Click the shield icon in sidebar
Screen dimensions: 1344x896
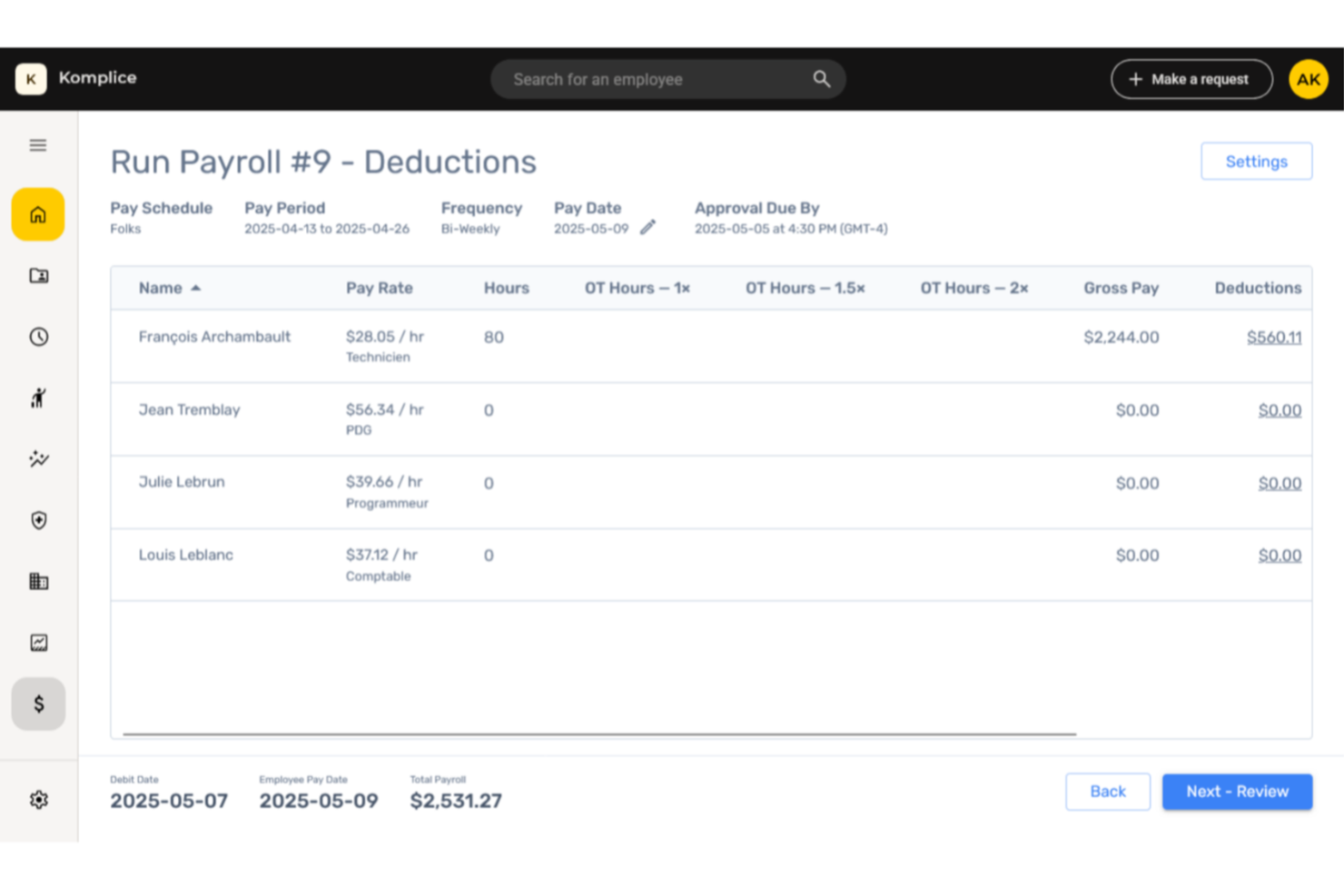(x=38, y=520)
